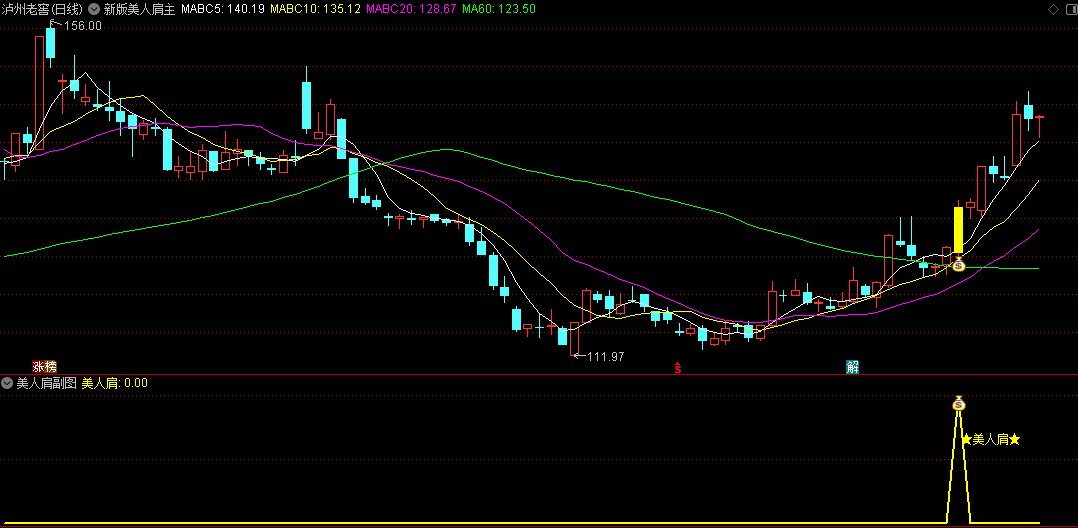Click the MABC10: 135.12 value
The width and height of the screenshot is (1078, 528).
[x=316, y=10]
